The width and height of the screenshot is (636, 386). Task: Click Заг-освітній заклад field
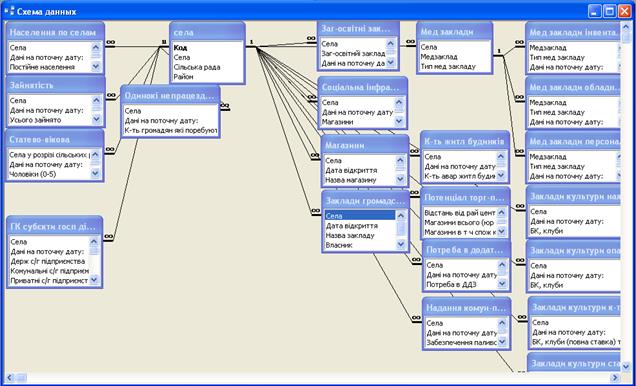(353, 53)
